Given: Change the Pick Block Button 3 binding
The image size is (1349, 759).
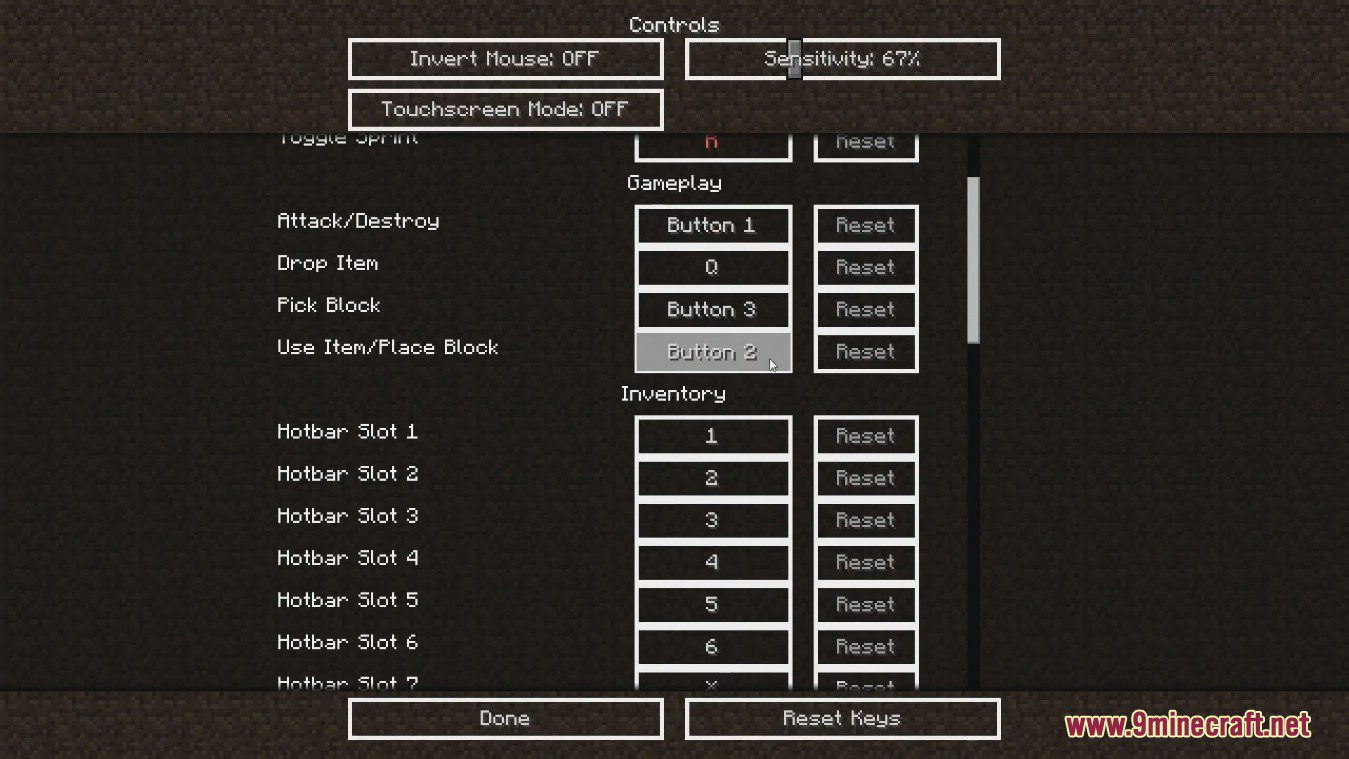Looking at the screenshot, I should (713, 310).
